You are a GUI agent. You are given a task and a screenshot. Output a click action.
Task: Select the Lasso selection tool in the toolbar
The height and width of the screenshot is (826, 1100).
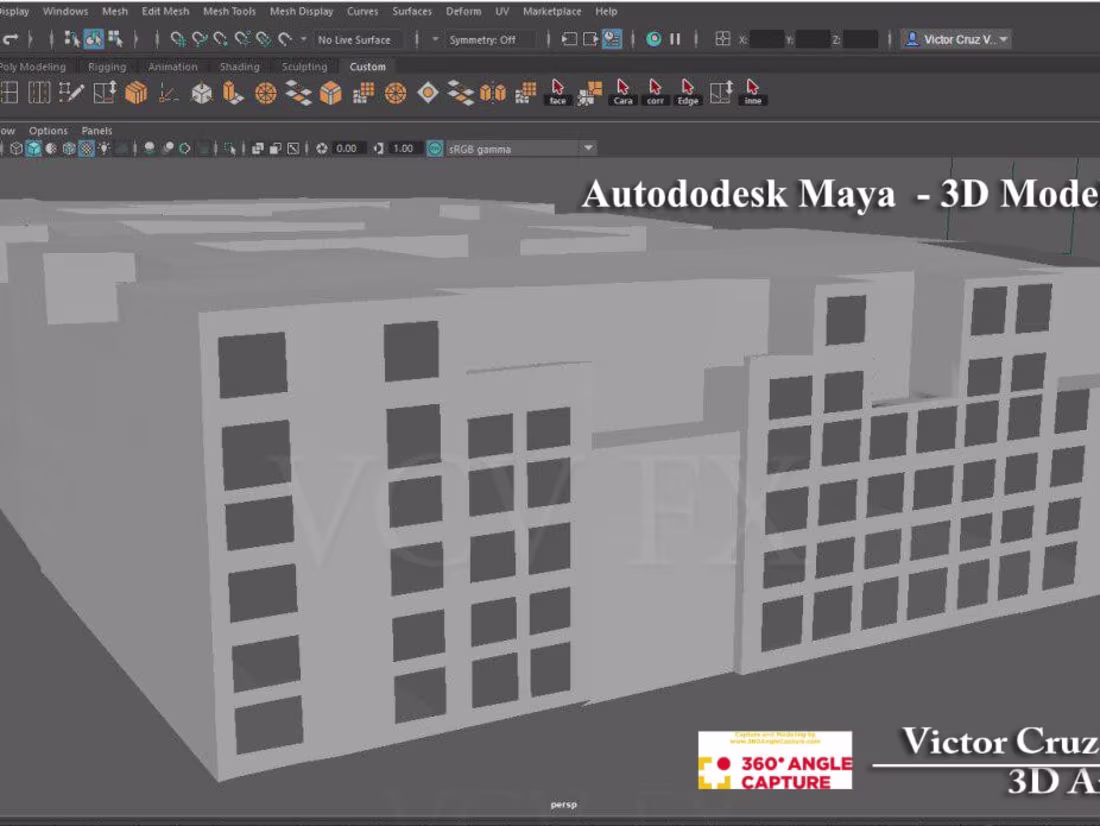(92, 40)
